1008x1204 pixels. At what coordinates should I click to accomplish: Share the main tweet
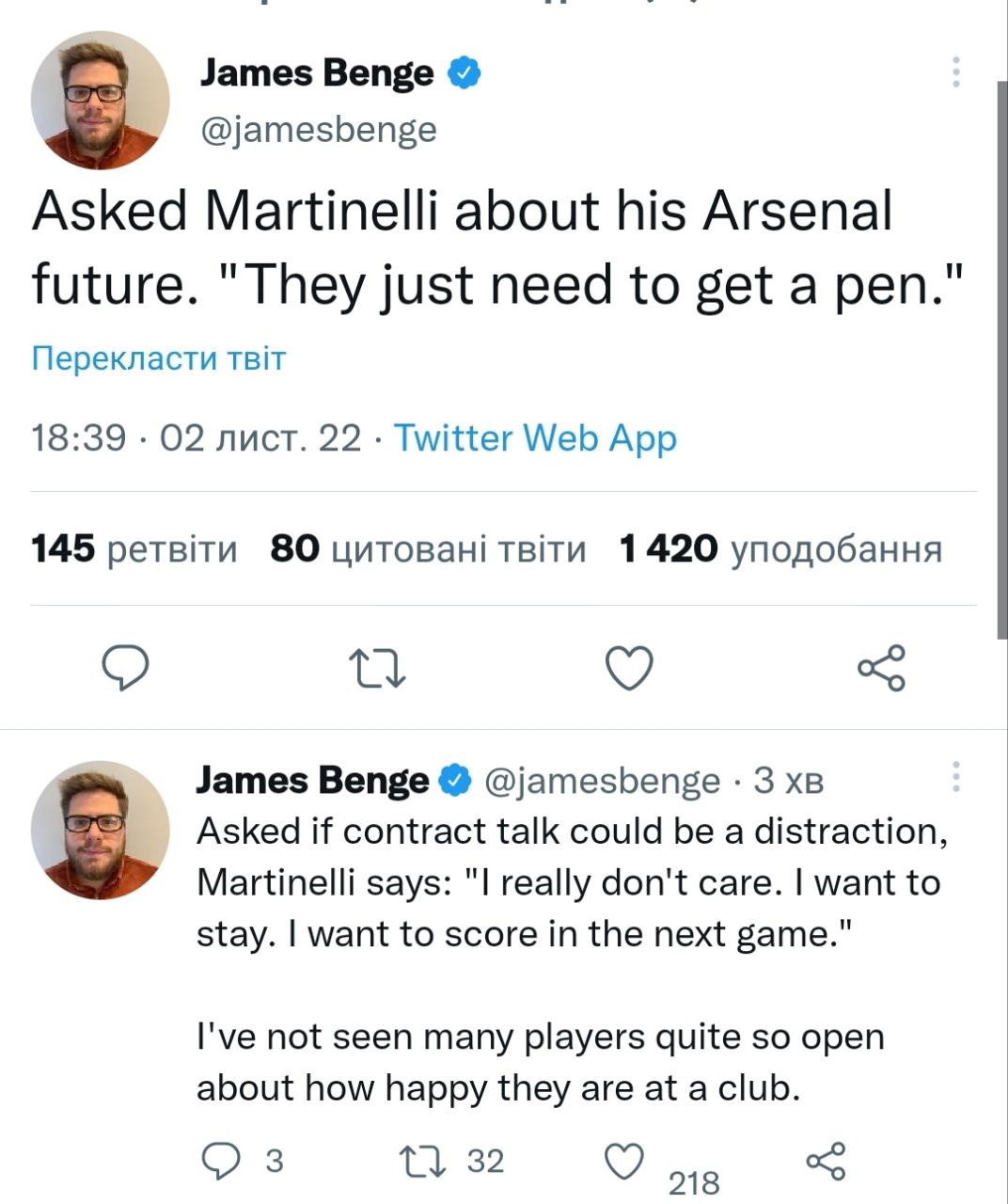(881, 668)
